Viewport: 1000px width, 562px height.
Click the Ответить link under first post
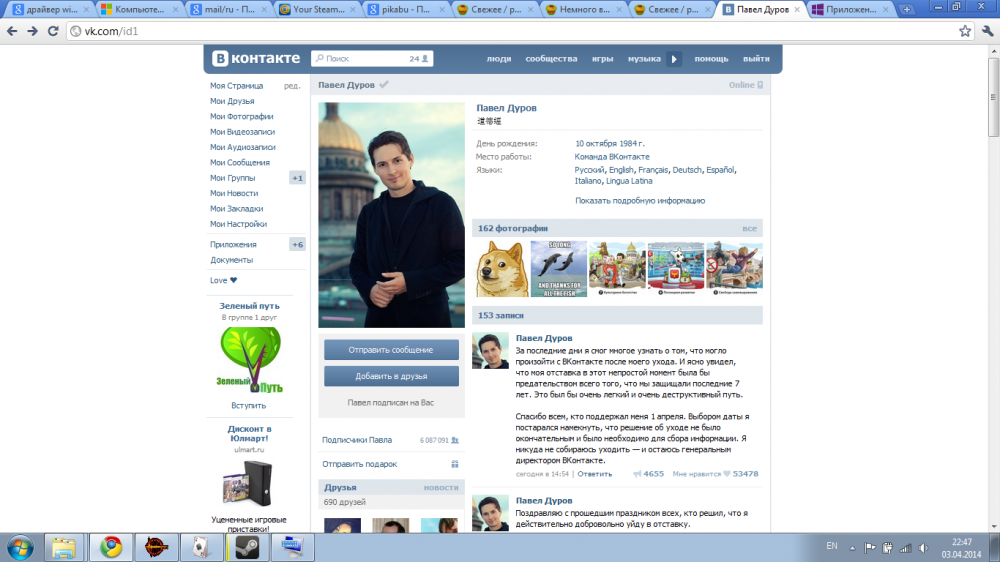tap(594, 474)
